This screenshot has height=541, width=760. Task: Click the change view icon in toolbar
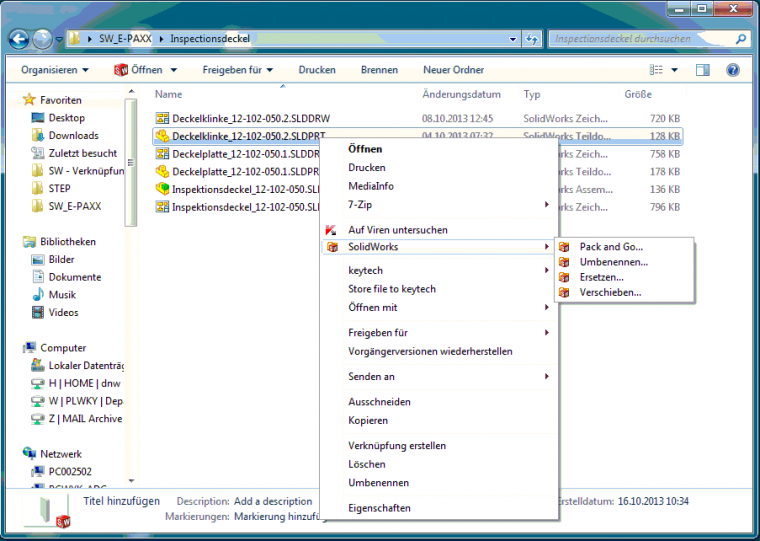[x=656, y=70]
